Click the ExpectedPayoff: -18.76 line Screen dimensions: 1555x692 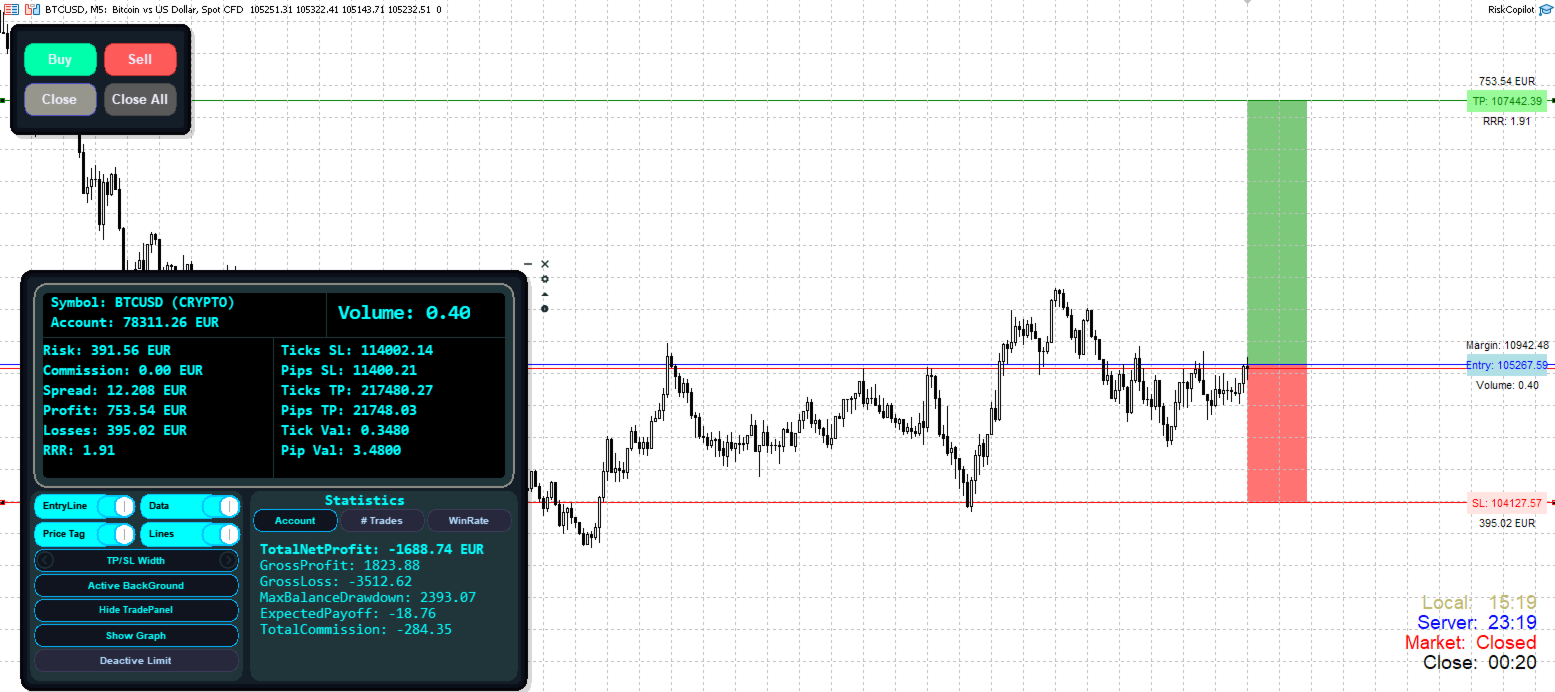point(348,613)
